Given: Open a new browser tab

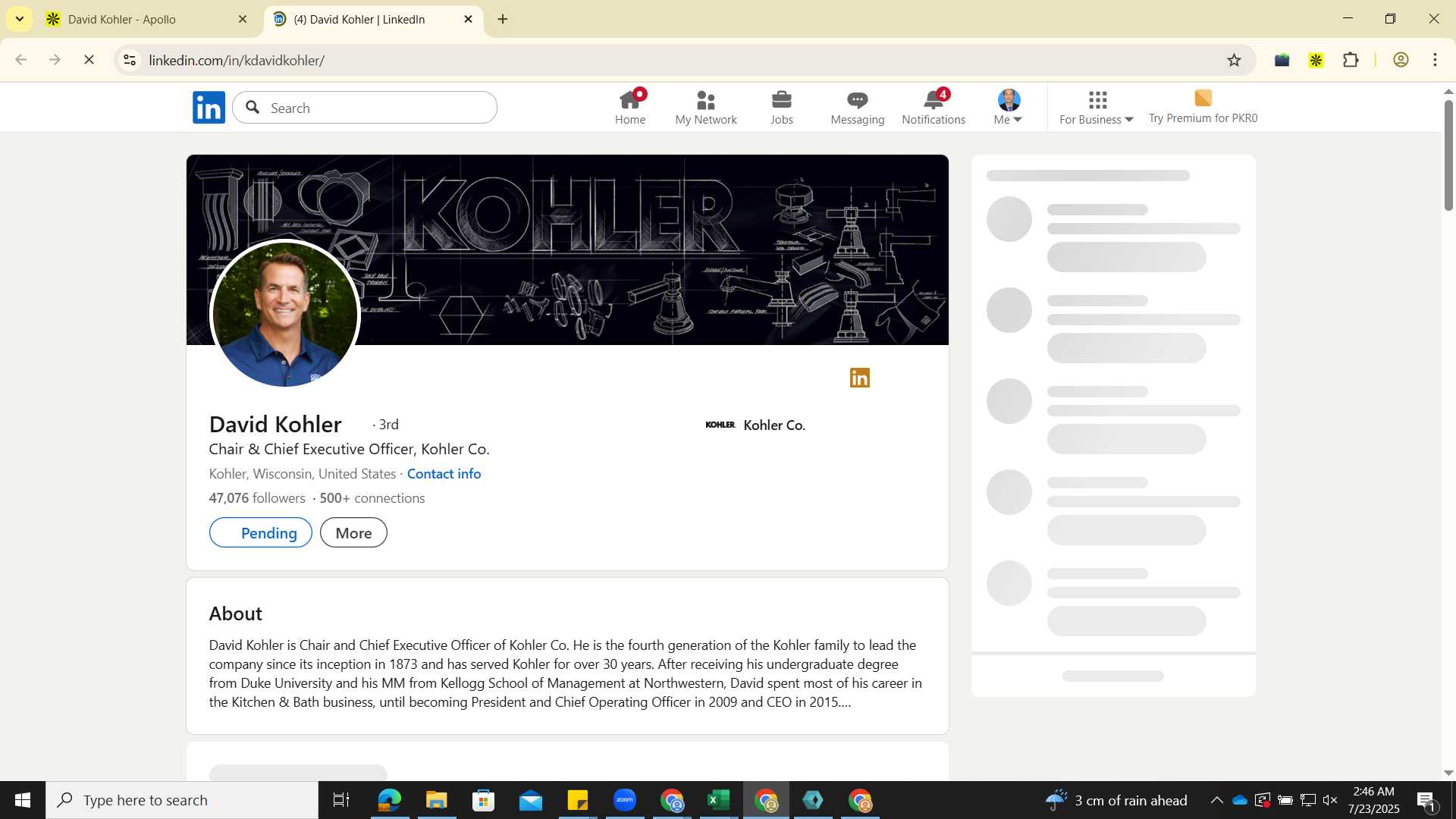Looking at the screenshot, I should pyautogui.click(x=503, y=19).
